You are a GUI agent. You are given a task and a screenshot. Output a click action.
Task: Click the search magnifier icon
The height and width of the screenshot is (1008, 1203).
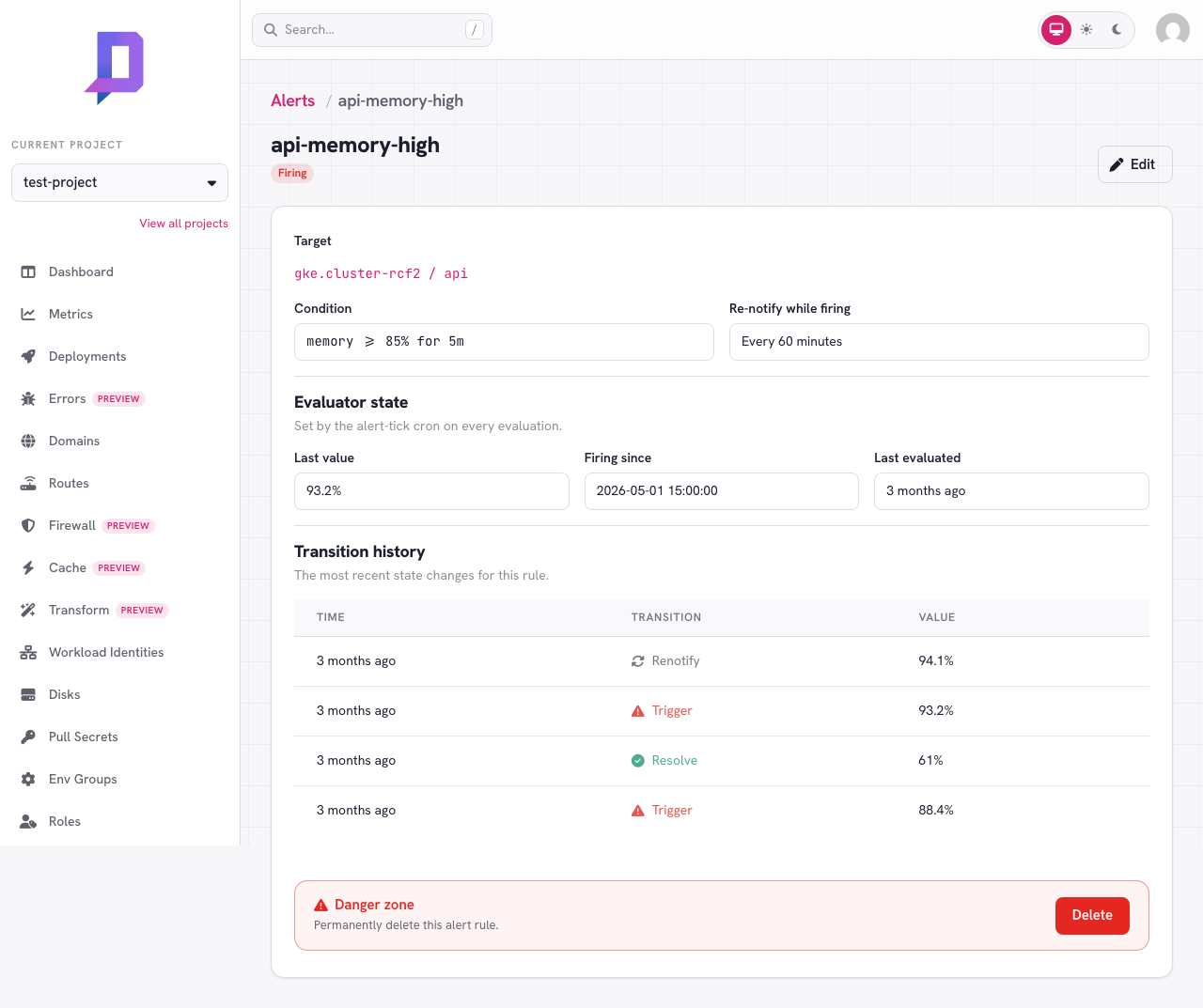[271, 30]
